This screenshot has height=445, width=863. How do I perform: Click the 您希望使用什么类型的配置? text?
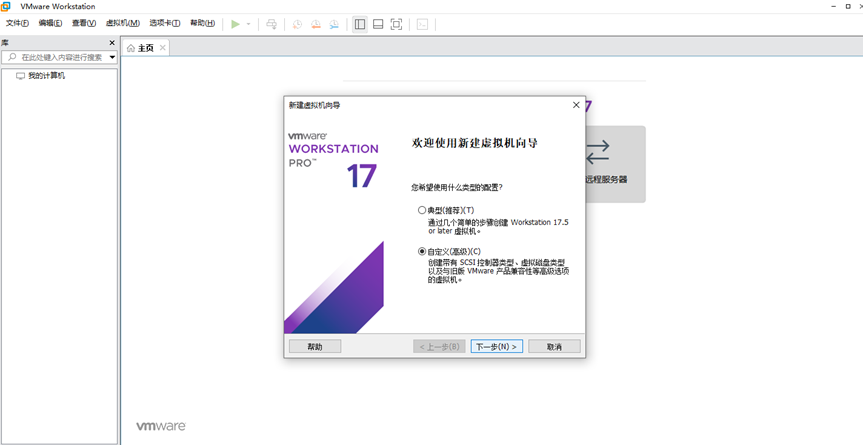457,188
